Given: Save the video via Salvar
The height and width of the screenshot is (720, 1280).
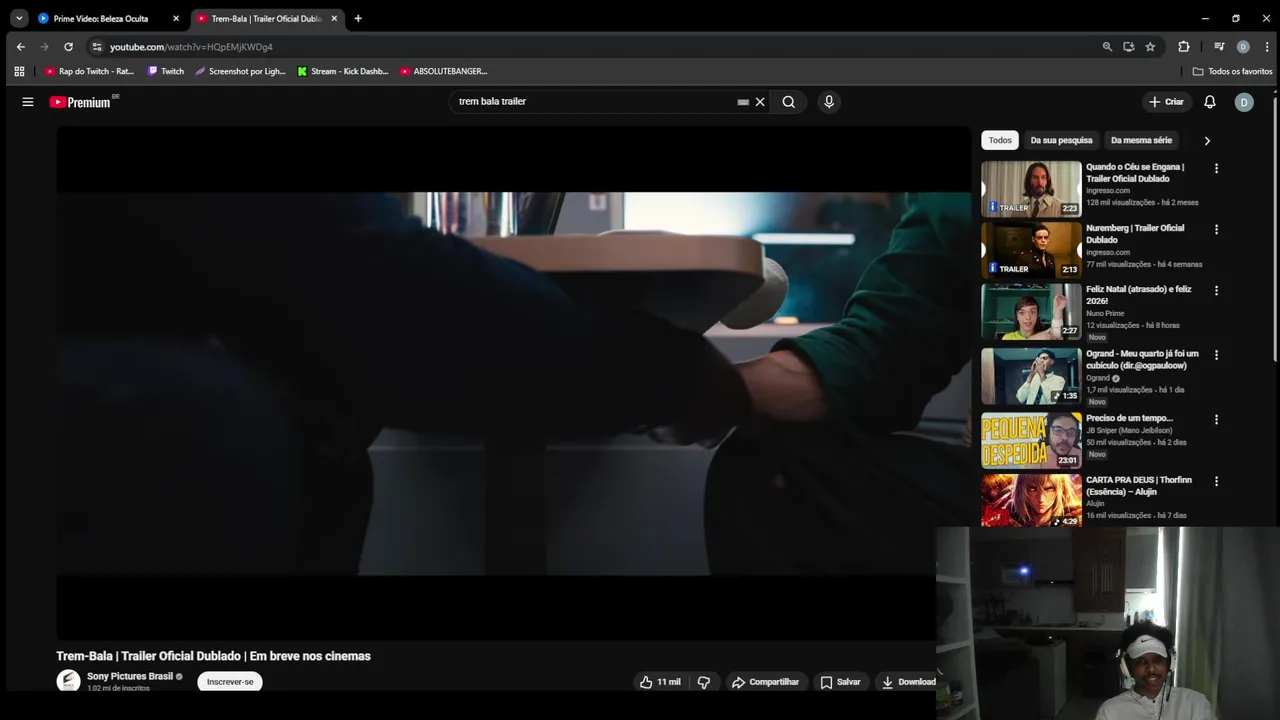Looking at the screenshot, I should point(840,682).
